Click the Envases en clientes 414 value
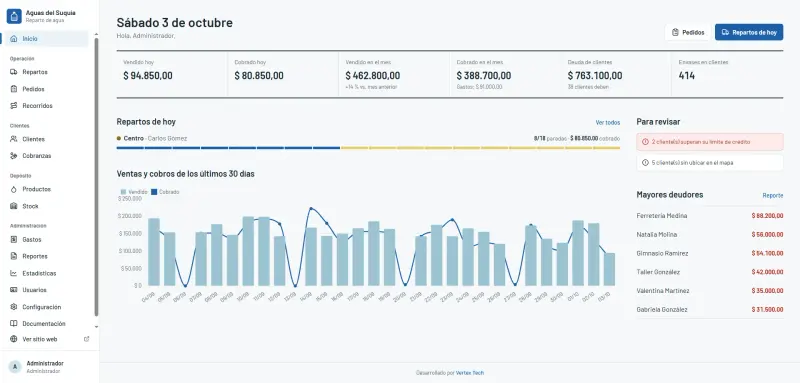This screenshot has height=383, width=800. click(687, 75)
